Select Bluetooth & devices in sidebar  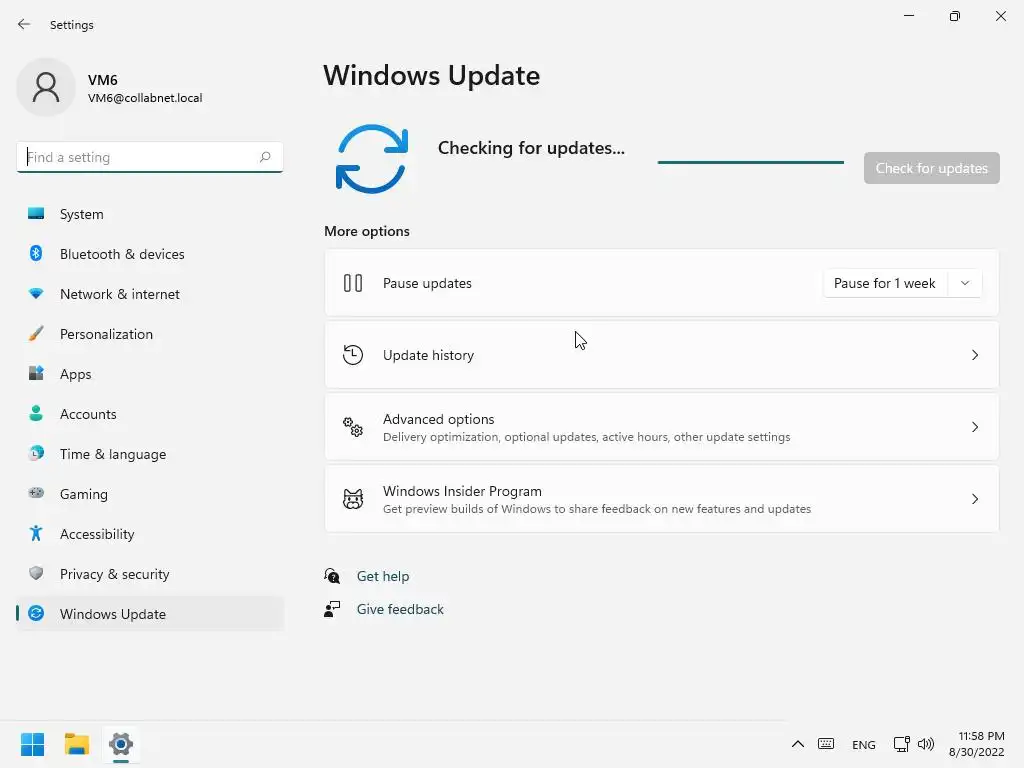coord(150,253)
